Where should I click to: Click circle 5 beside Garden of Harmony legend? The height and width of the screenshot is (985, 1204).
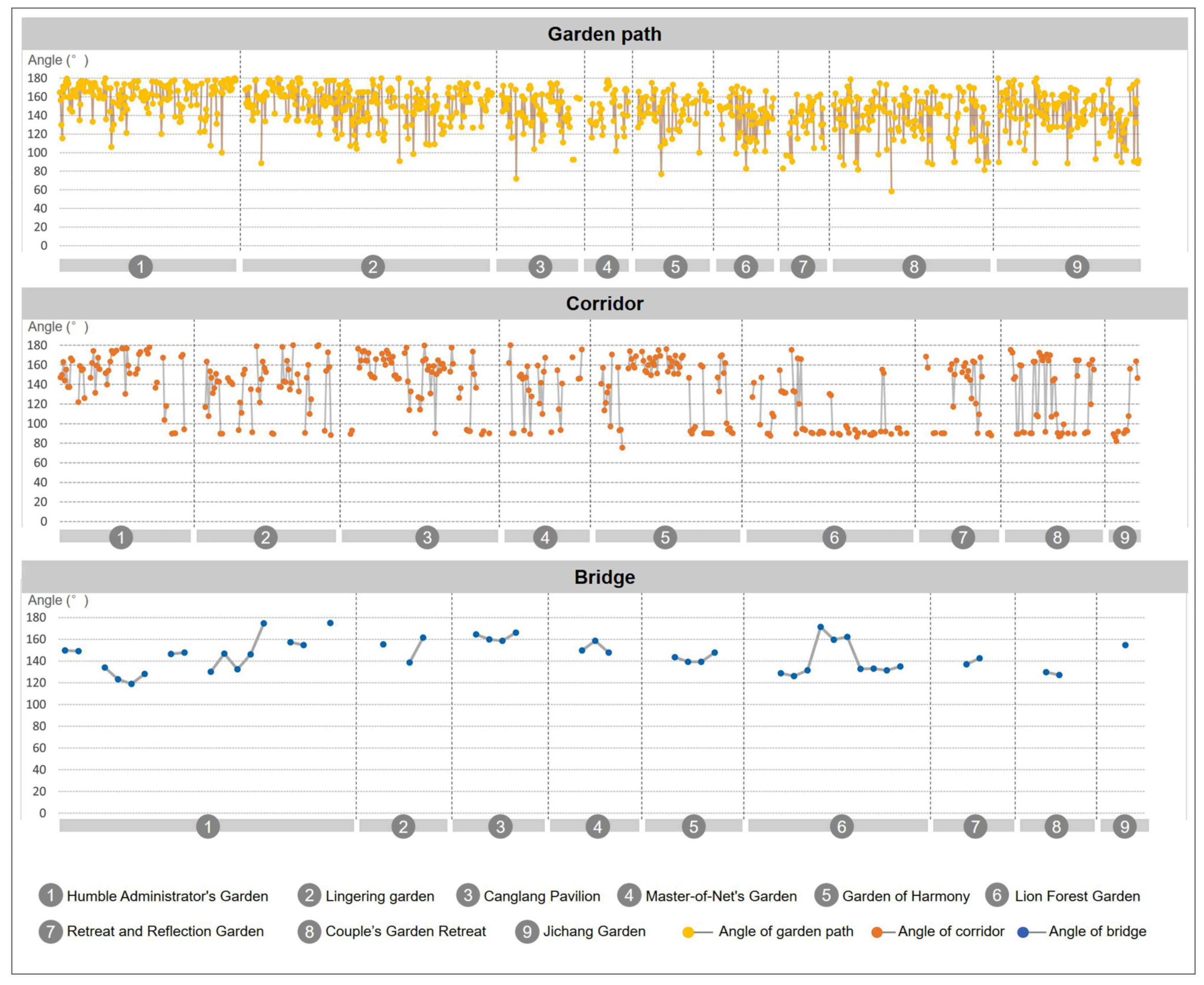pyautogui.click(x=826, y=896)
